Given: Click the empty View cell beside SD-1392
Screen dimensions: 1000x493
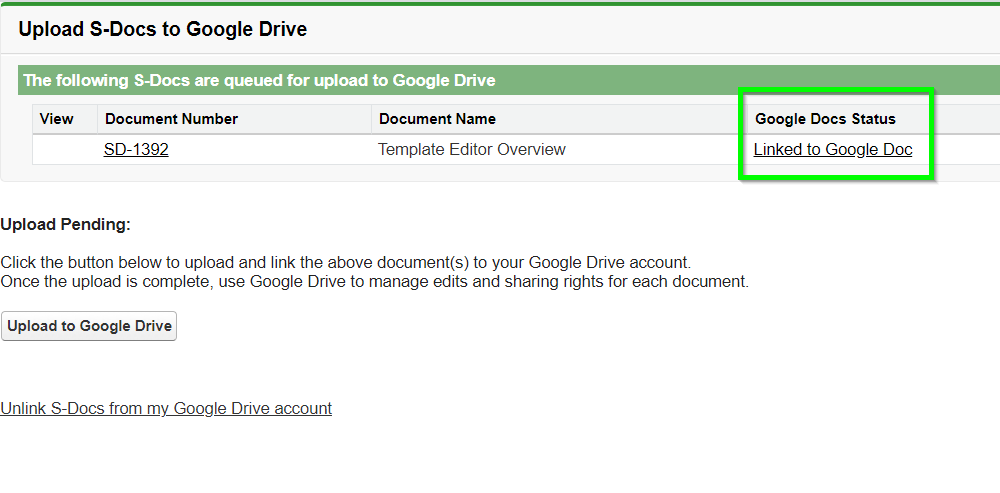Looking at the screenshot, I should click(x=65, y=149).
